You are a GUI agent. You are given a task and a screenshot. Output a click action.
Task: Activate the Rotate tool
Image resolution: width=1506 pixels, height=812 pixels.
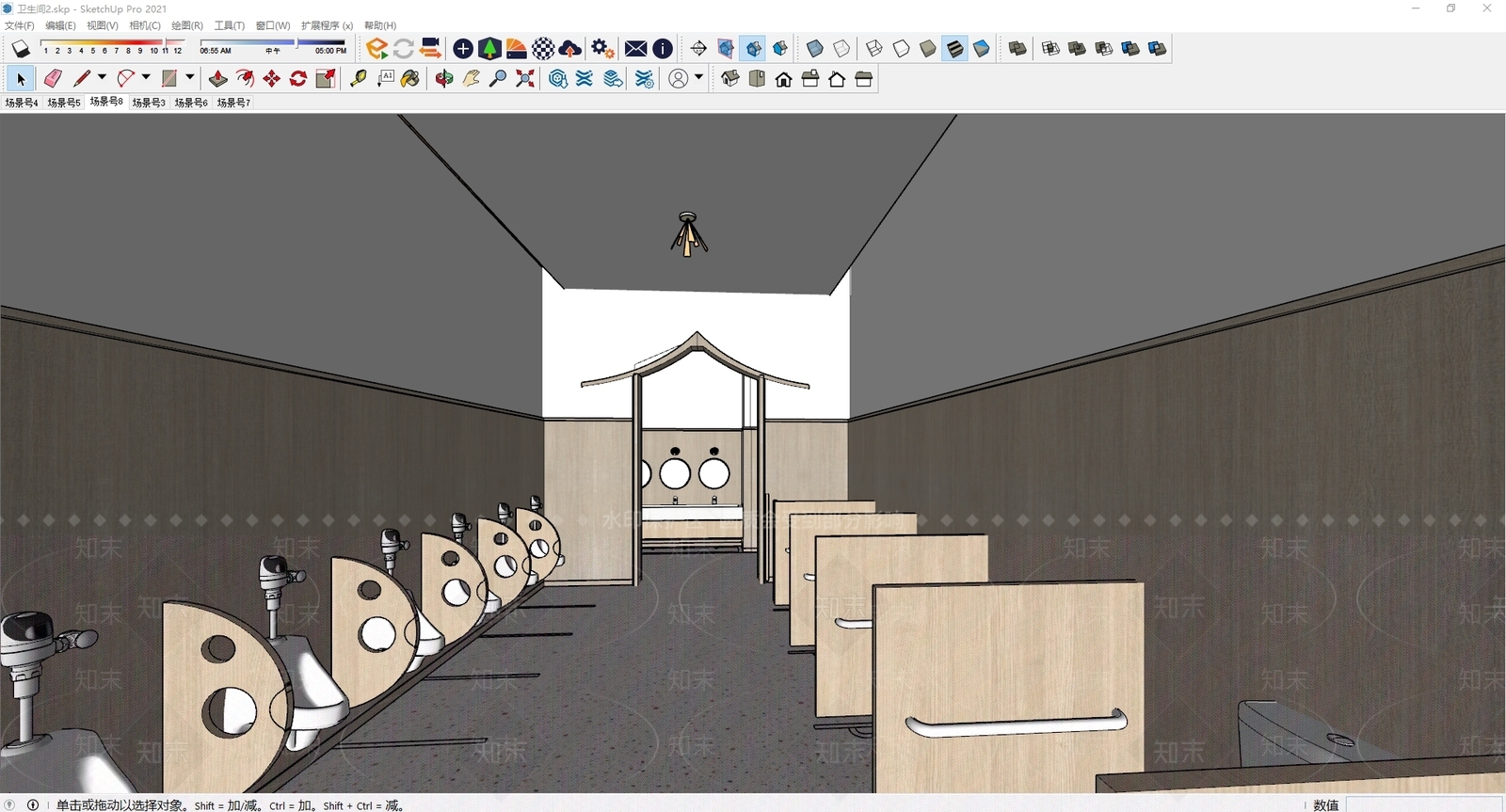[298, 79]
